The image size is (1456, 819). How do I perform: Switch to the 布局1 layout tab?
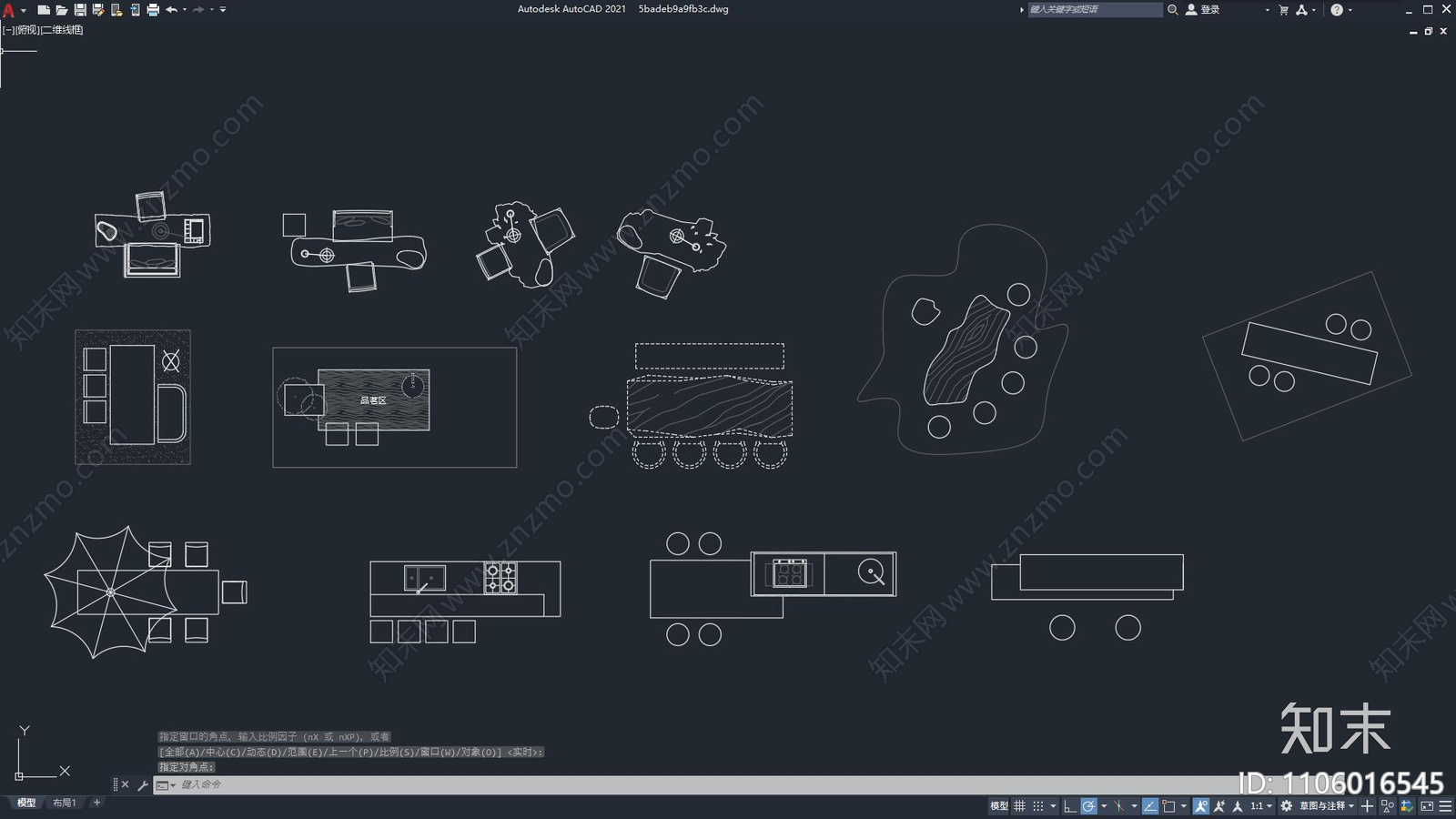64,803
